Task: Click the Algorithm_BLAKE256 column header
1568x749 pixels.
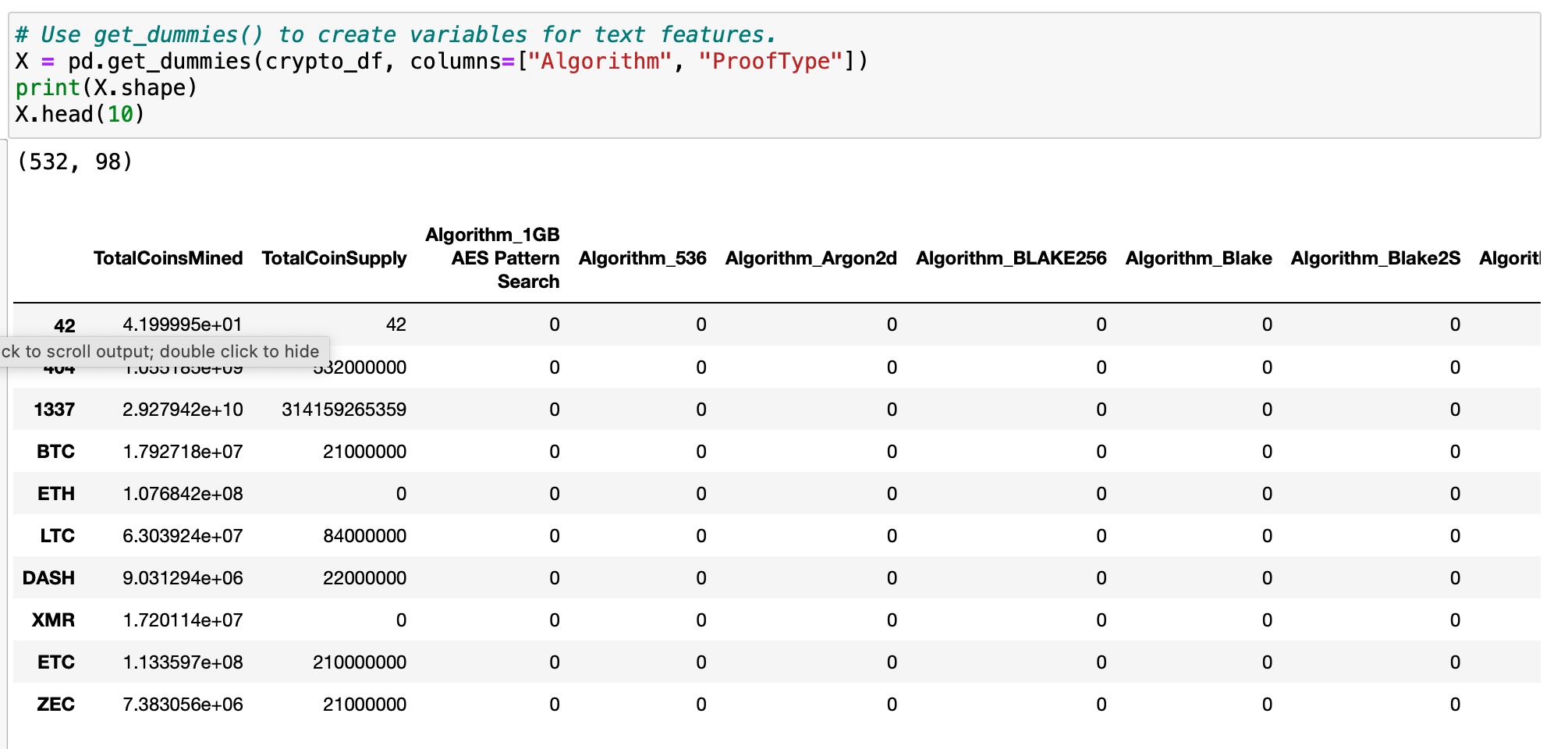Action: click(1011, 258)
